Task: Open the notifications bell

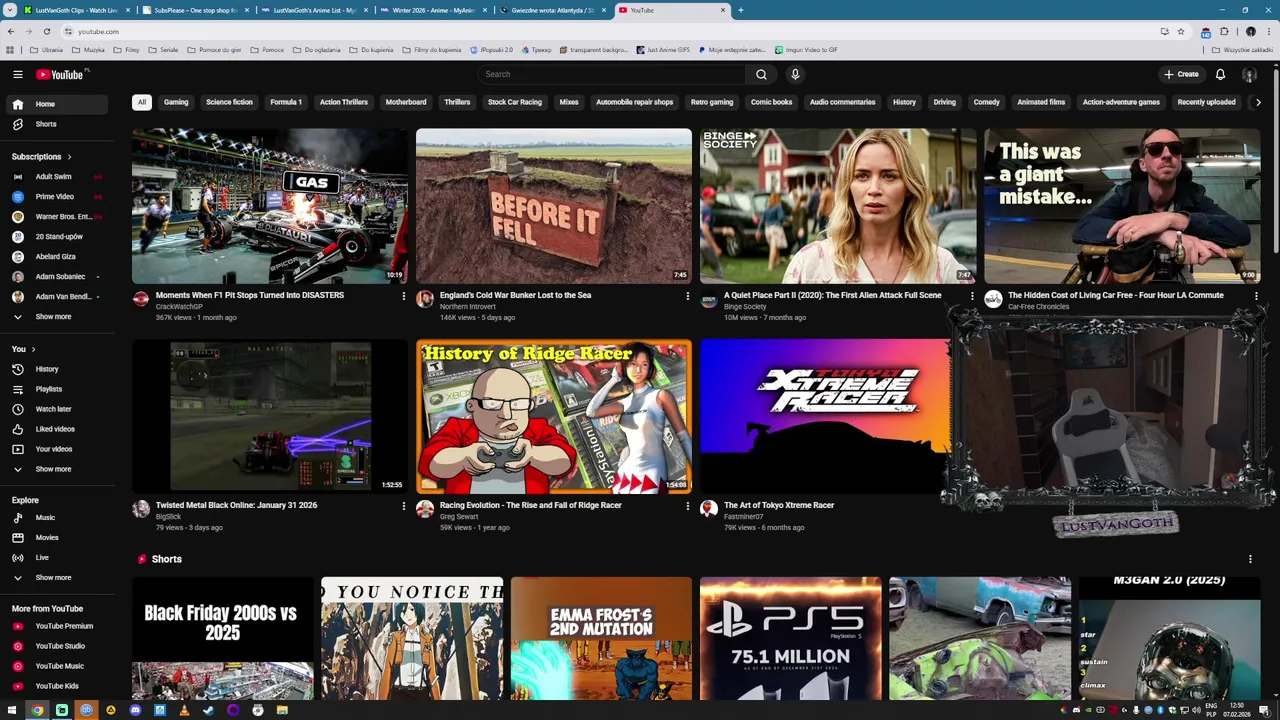Action: point(1220,74)
